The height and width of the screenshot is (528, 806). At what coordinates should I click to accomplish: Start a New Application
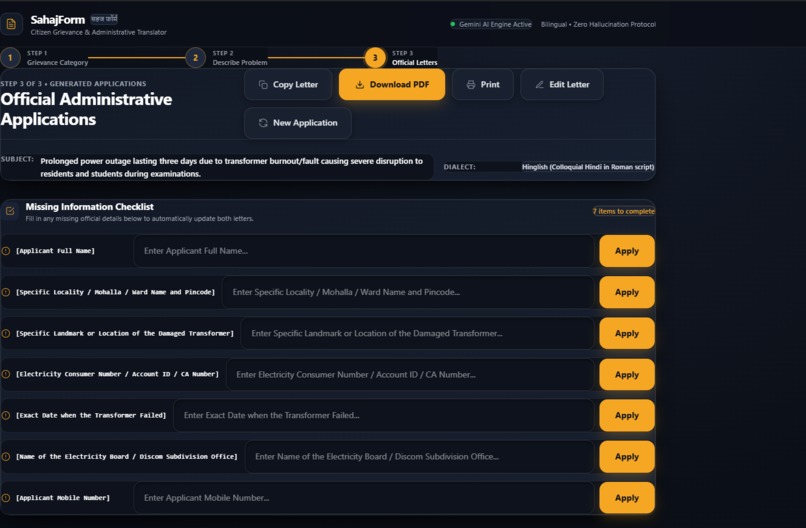click(x=298, y=123)
